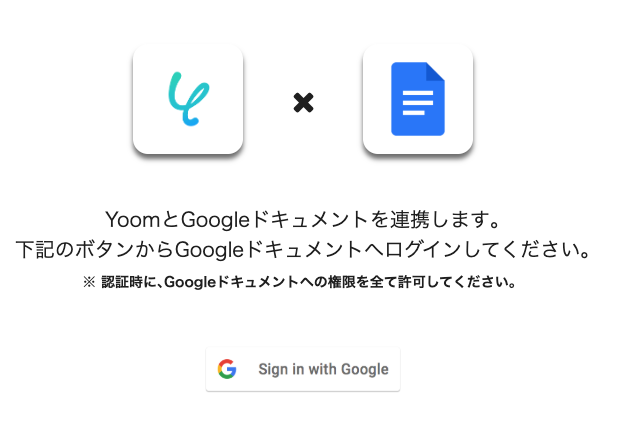Select the heading line "YoomとGoogleドキュメントを連携します。"

coord(303,220)
